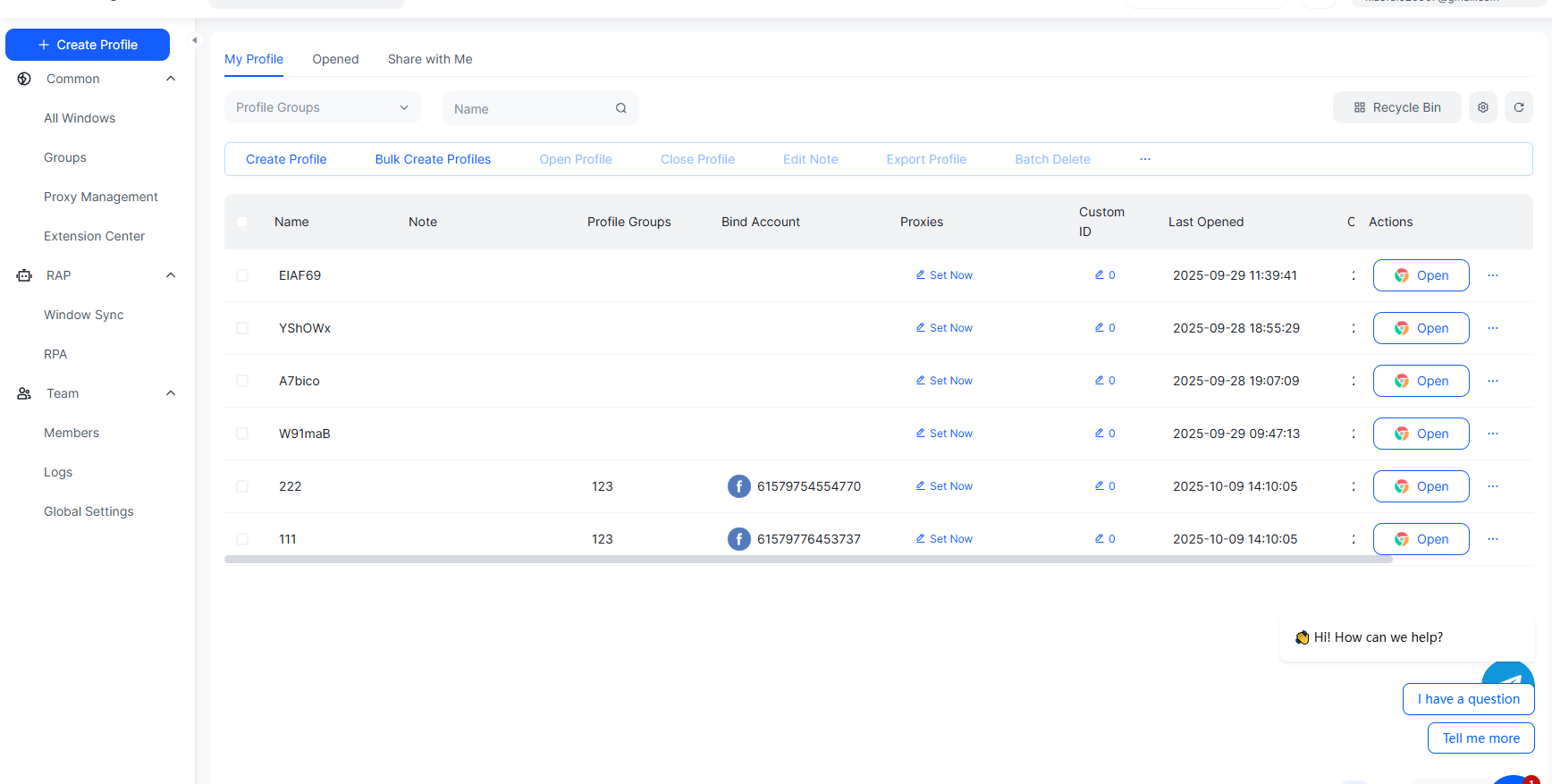Toggle the select-all checkbox in table header
This screenshot has height=784, width=1552.
click(242, 222)
